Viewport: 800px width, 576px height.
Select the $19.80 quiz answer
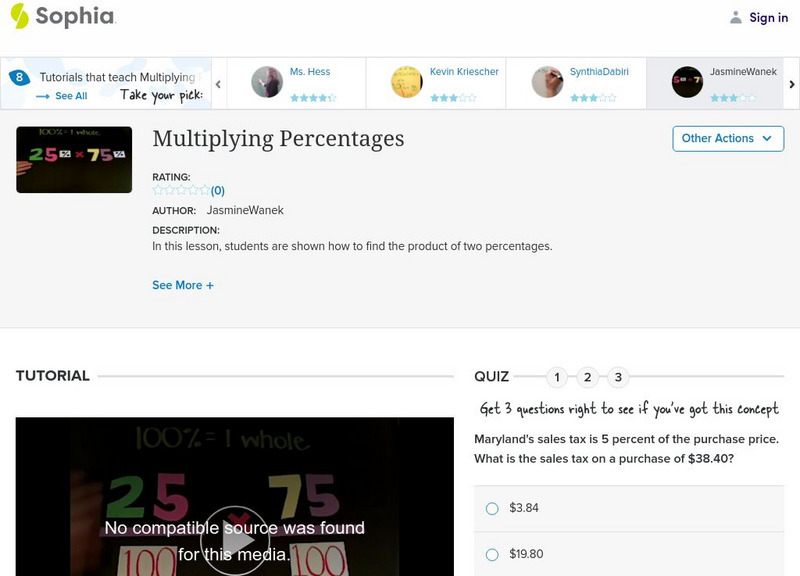click(x=491, y=556)
